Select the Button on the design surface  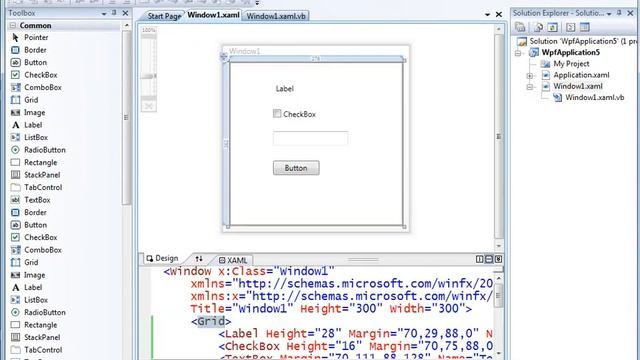tap(296, 168)
